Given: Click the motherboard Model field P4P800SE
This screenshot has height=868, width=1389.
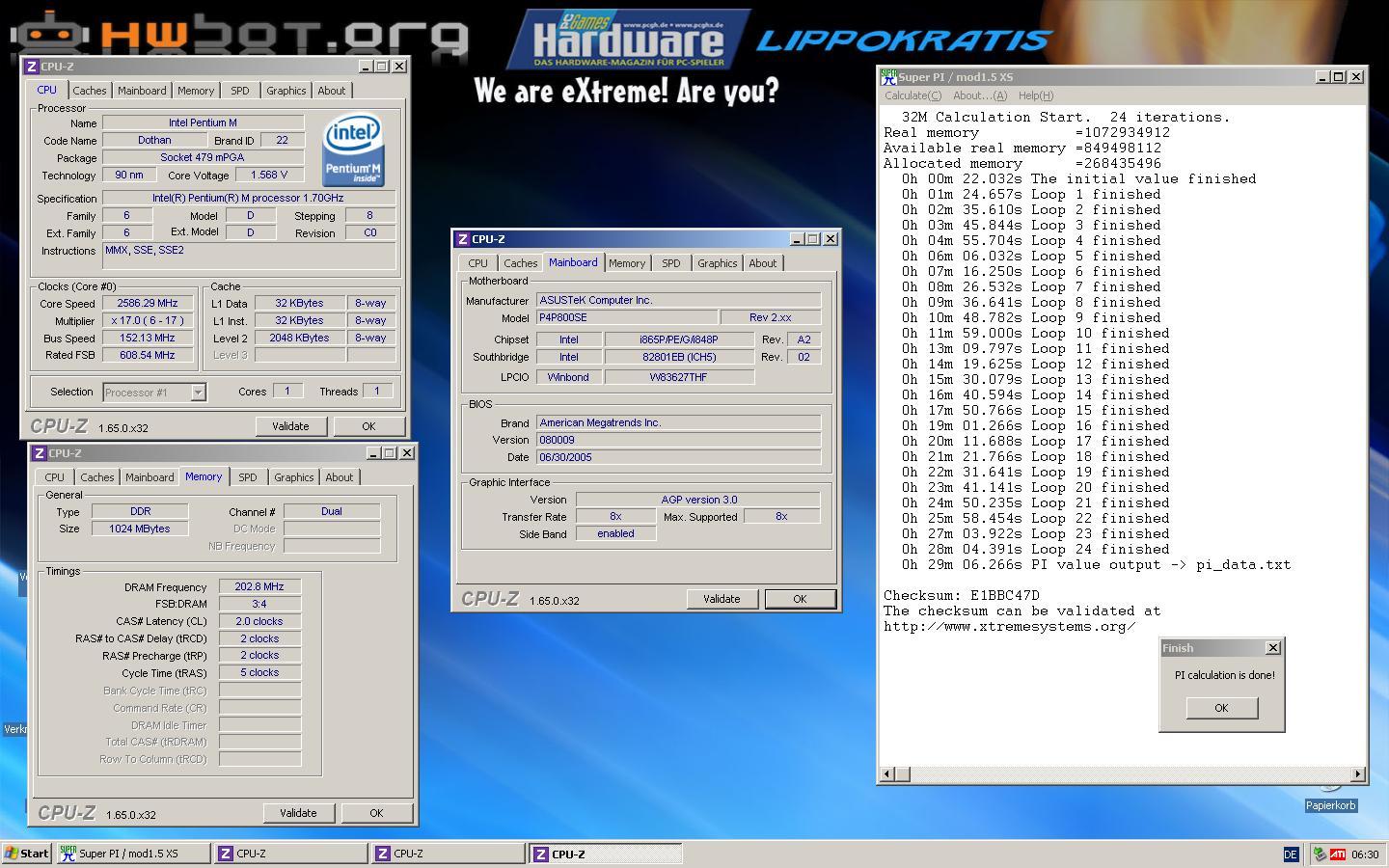Looking at the screenshot, I should click(x=627, y=317).
